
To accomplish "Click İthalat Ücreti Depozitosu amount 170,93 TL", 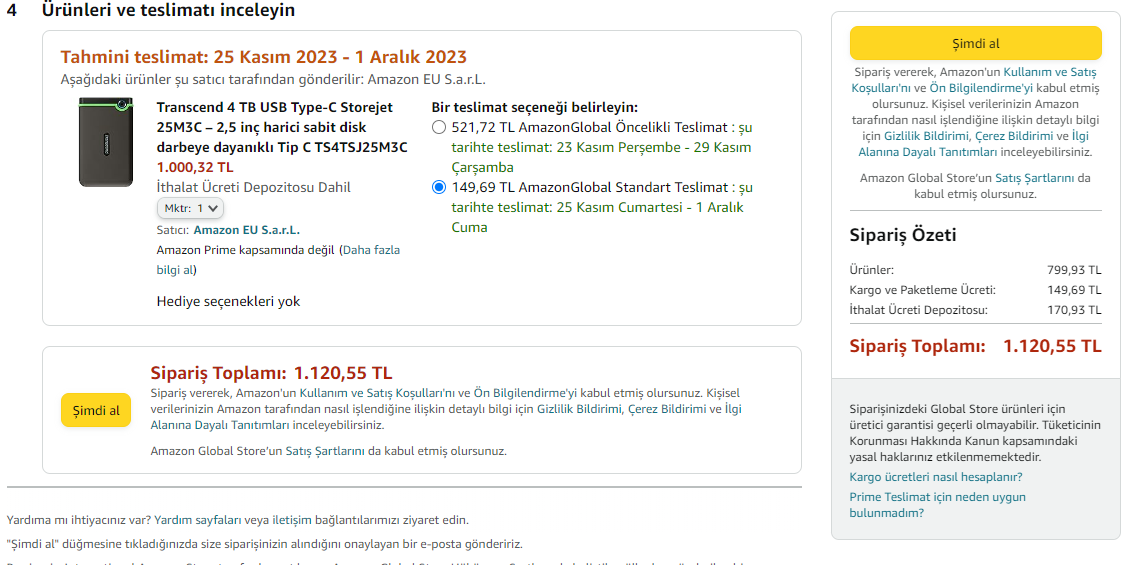I will pyautogui.click(x=1074, y=311).
